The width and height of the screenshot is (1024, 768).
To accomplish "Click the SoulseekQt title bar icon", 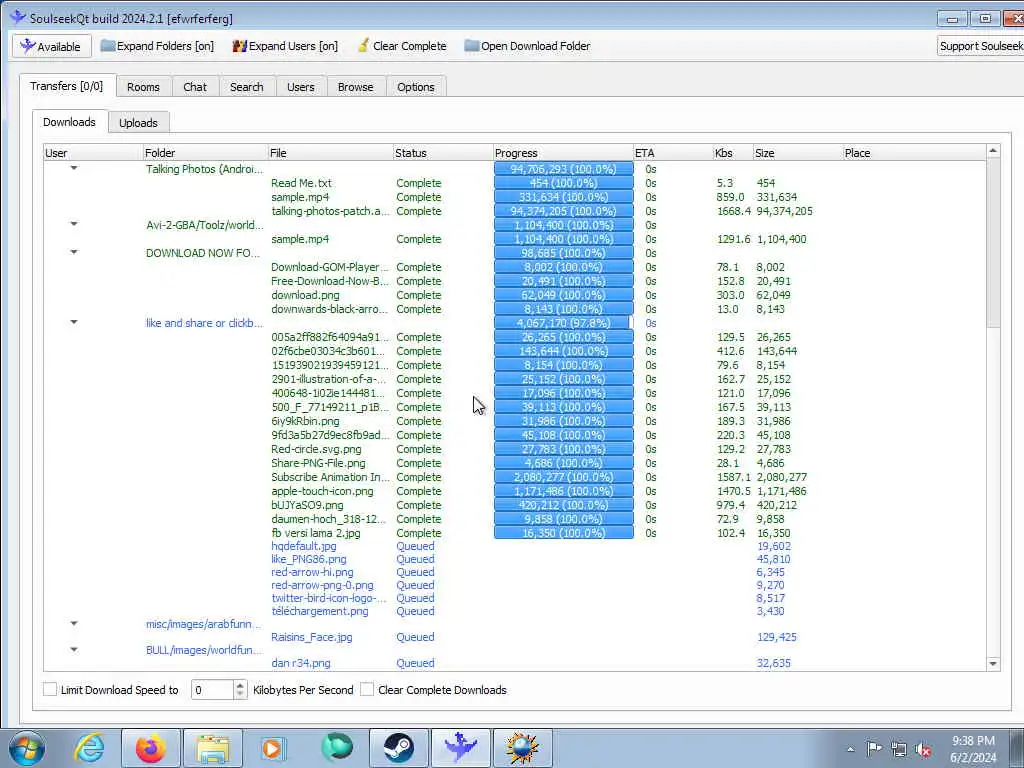I will click(18, 18).
